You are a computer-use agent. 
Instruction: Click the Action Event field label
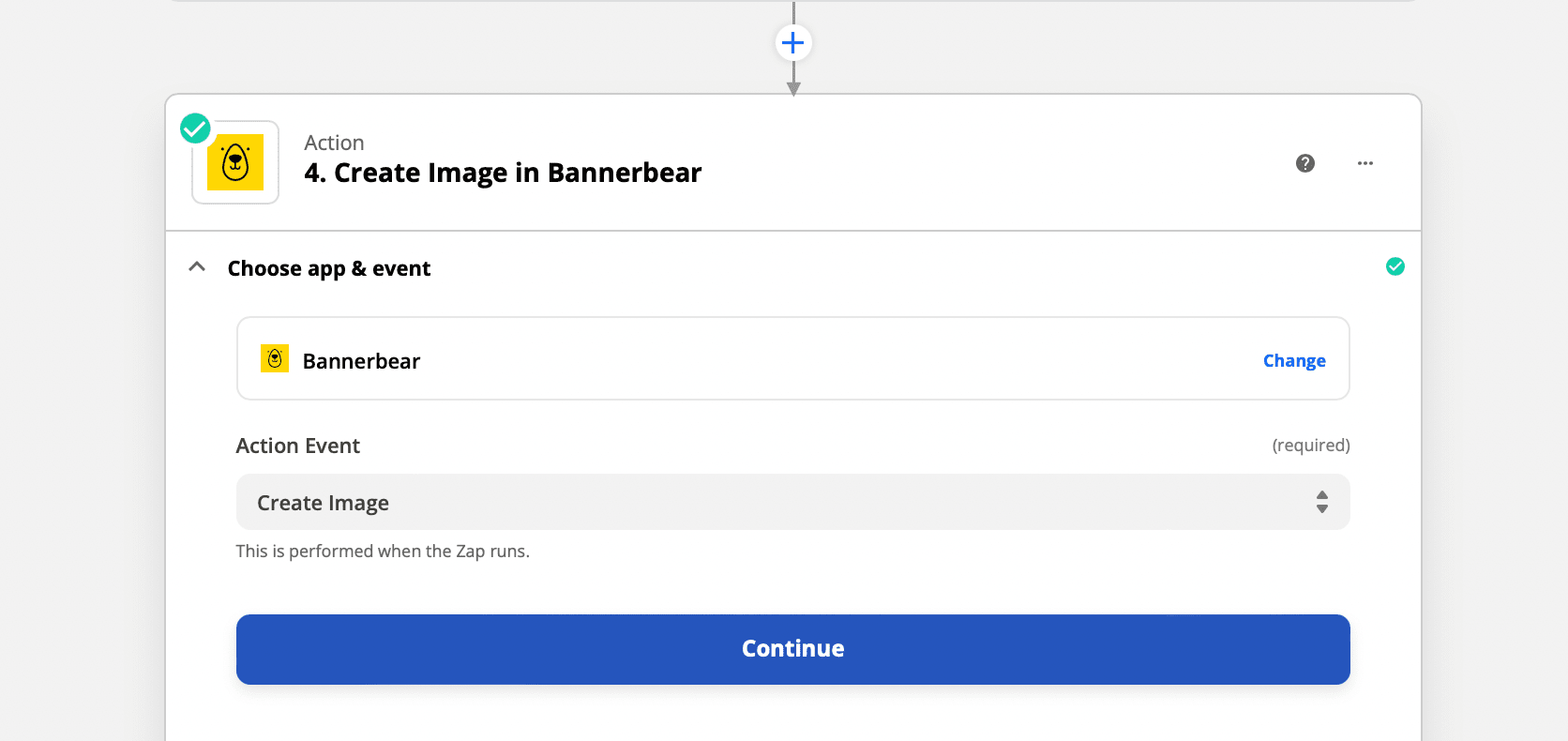tap(298, 446)
